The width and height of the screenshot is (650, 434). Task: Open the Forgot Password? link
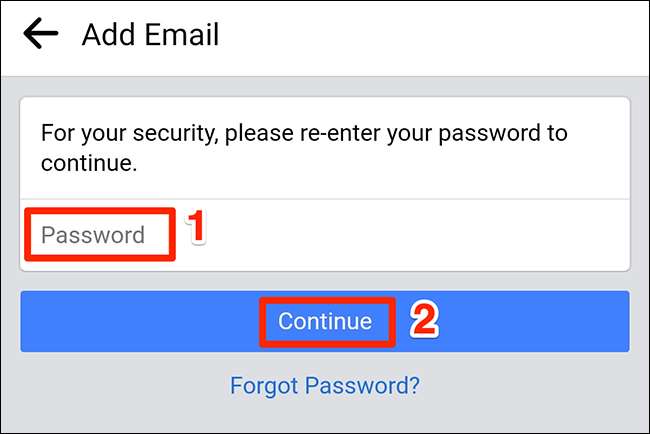(325, 385)
